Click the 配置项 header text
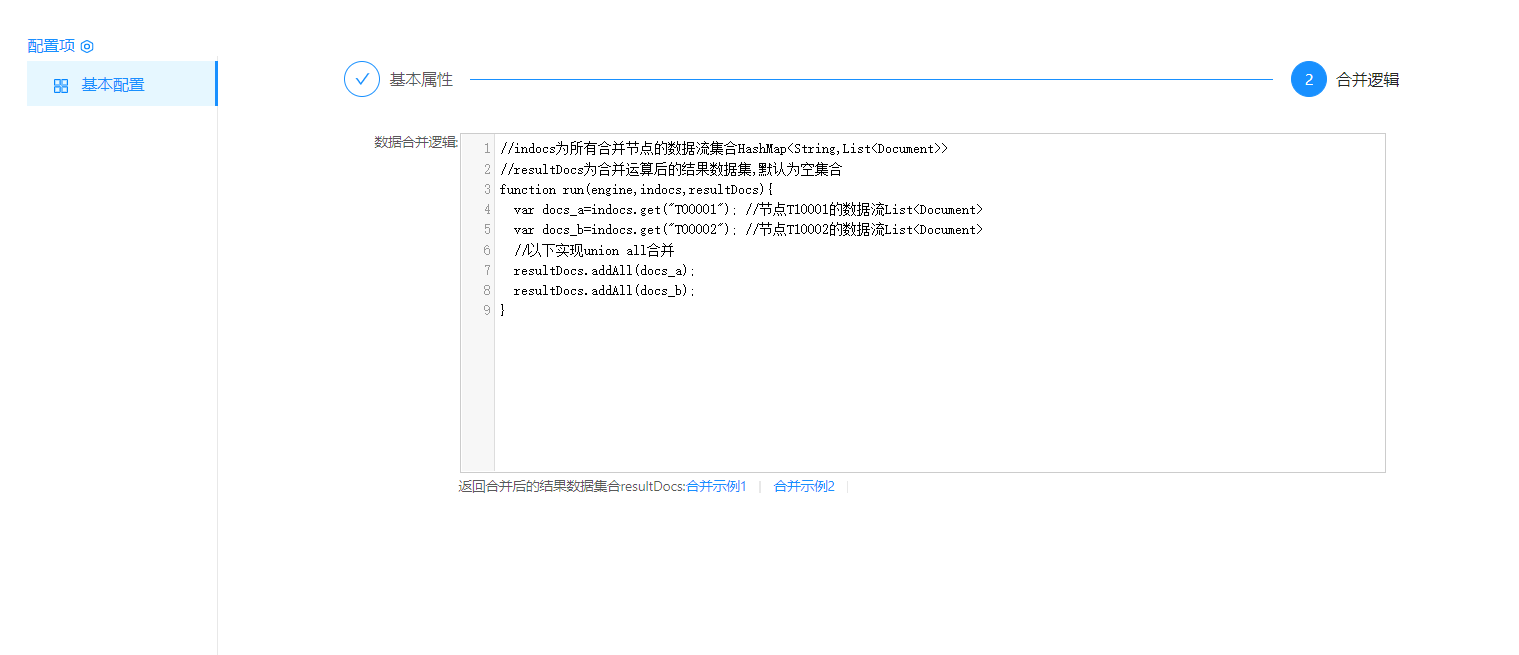 coord(51,46)
